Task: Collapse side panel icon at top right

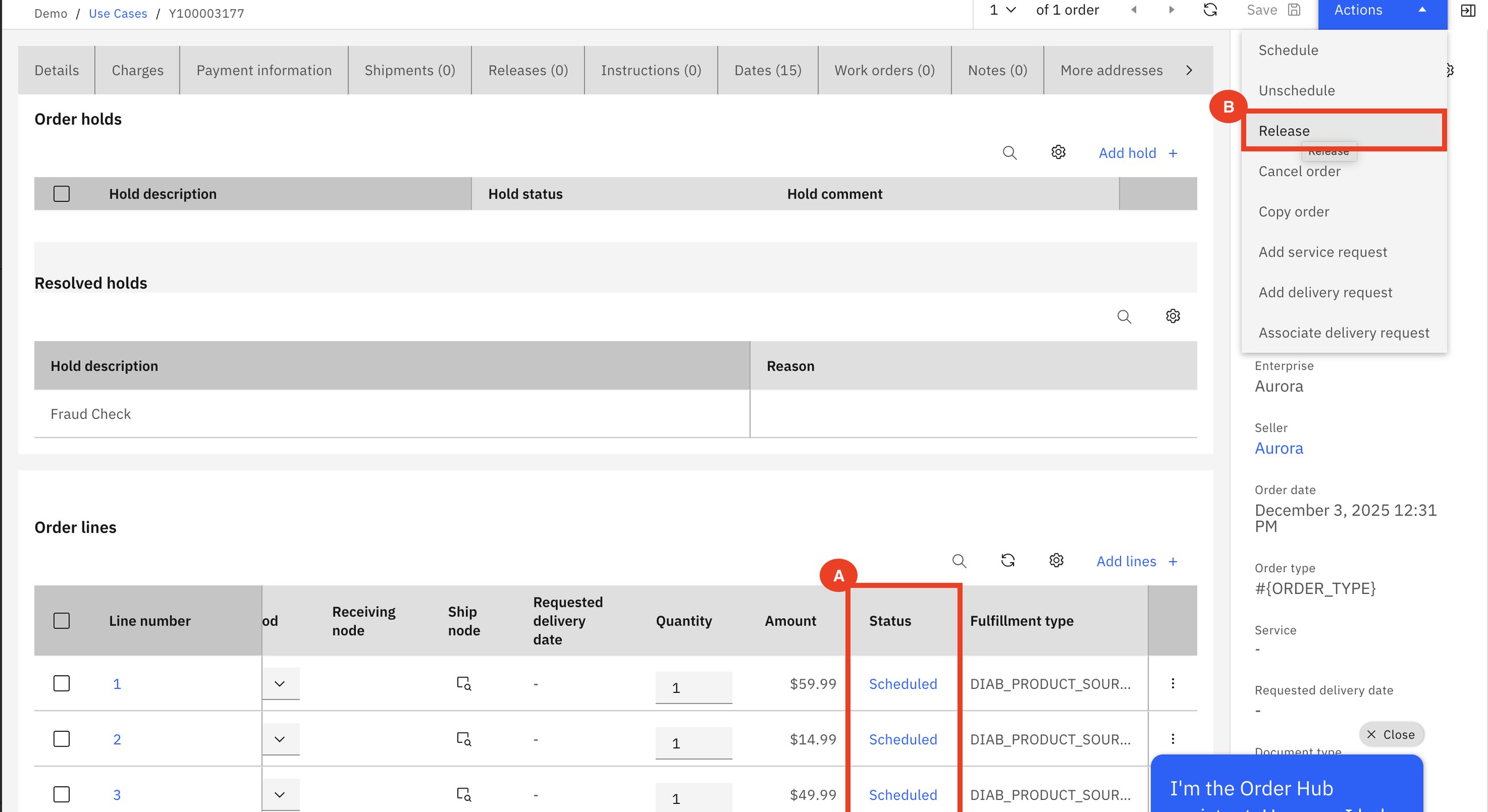Action: (x=1468, y=10)
